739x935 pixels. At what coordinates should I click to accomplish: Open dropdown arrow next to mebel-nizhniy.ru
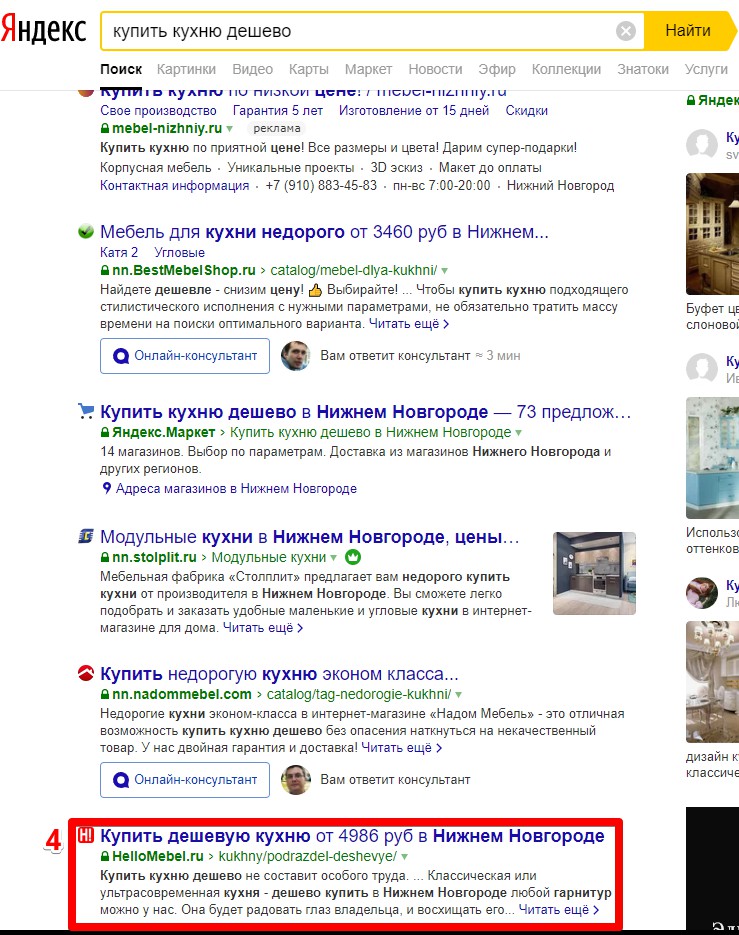[x=230, y=129]
